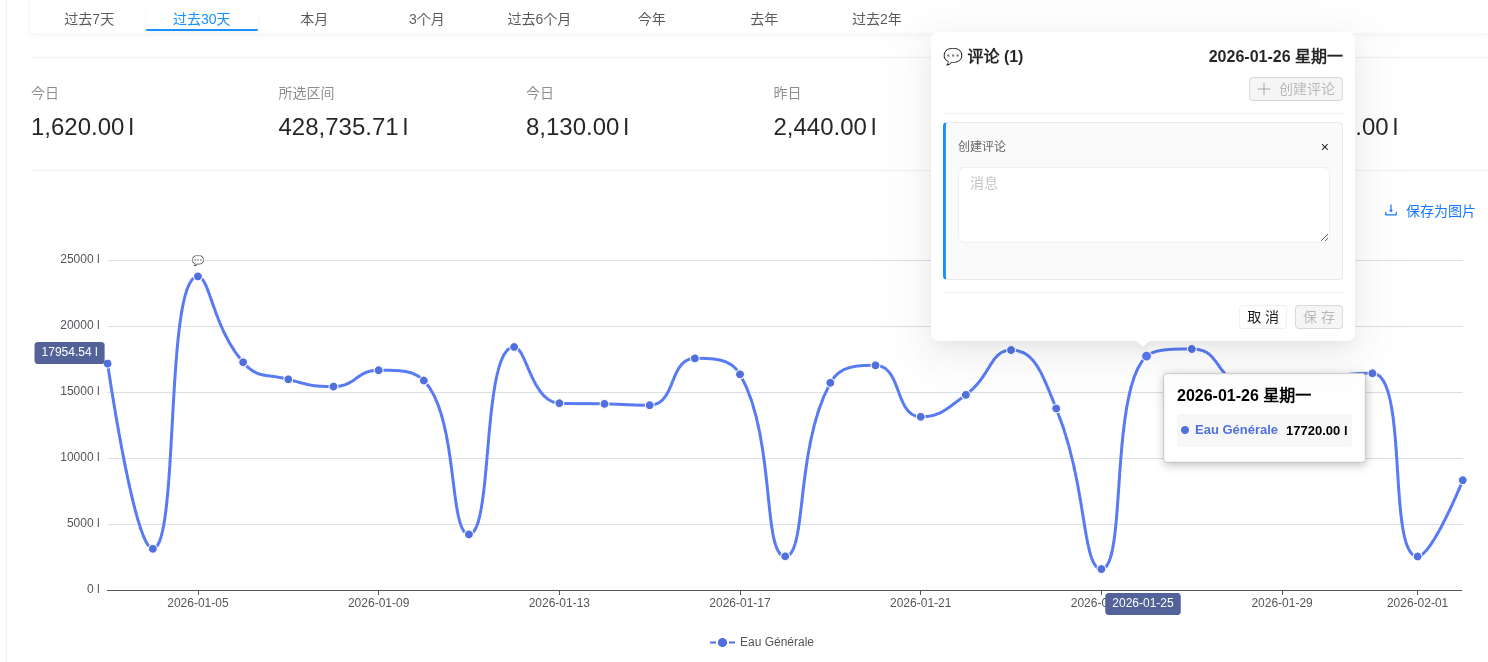Open the 今年 range tab
The height and width of the screenshot is (662, 1488).
tap(652, 19)
